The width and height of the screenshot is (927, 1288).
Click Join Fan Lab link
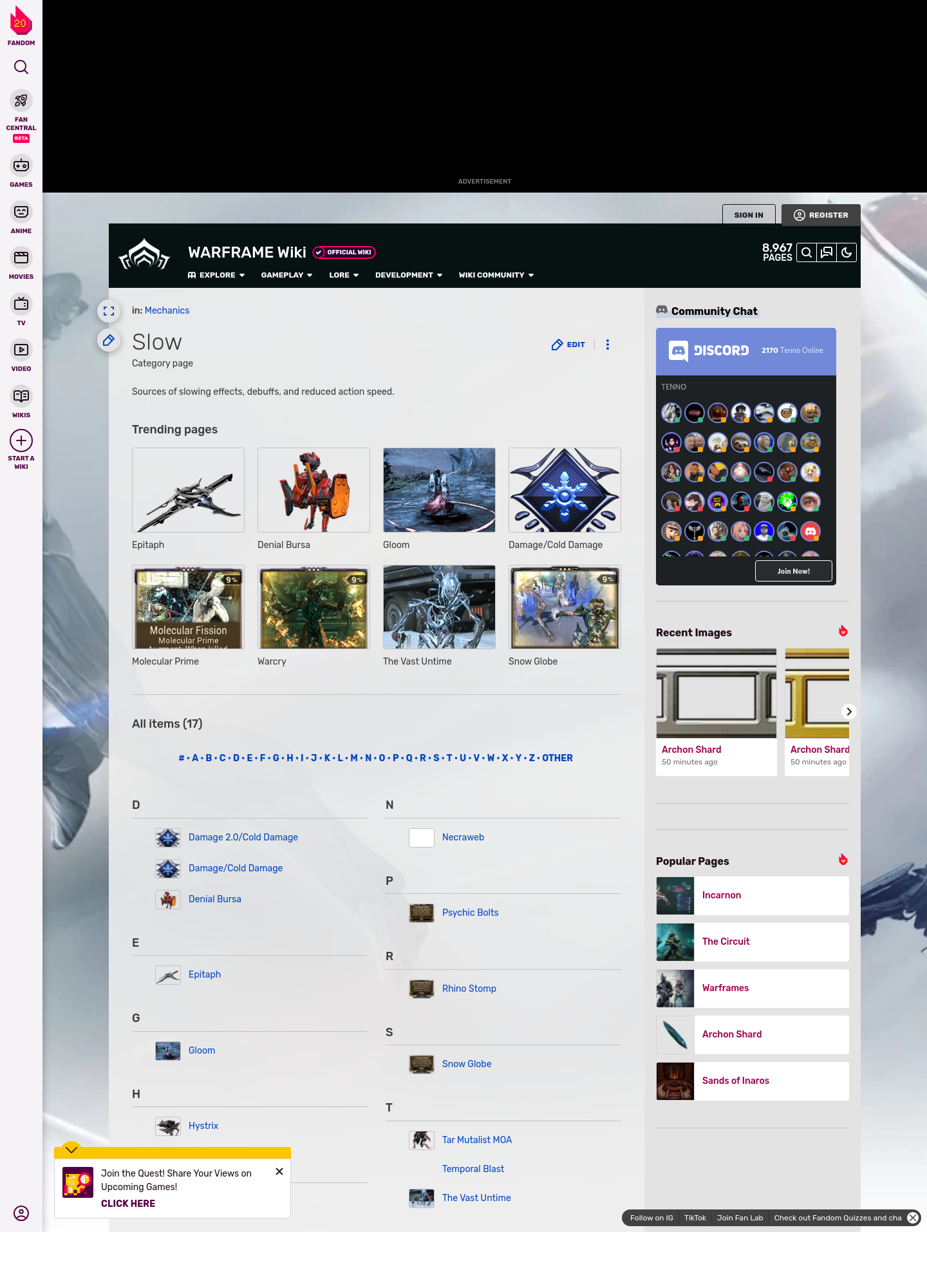tap(740, 1218)
